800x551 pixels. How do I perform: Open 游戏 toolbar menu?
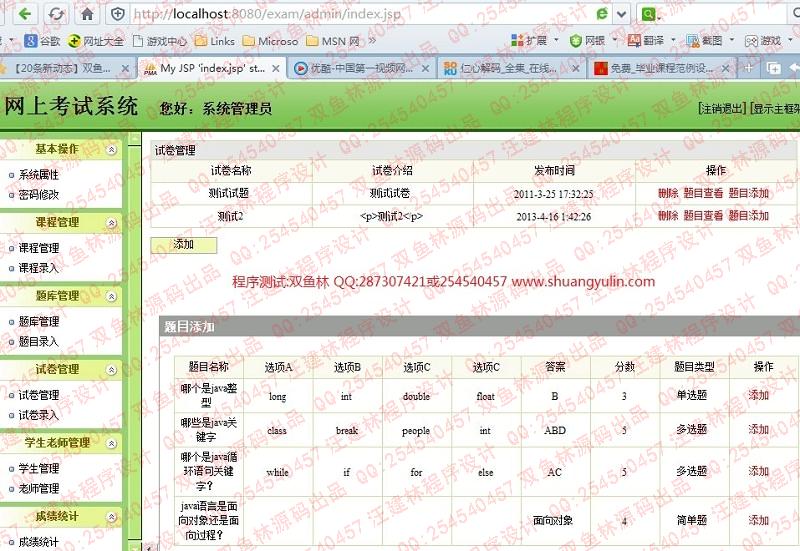769,40
